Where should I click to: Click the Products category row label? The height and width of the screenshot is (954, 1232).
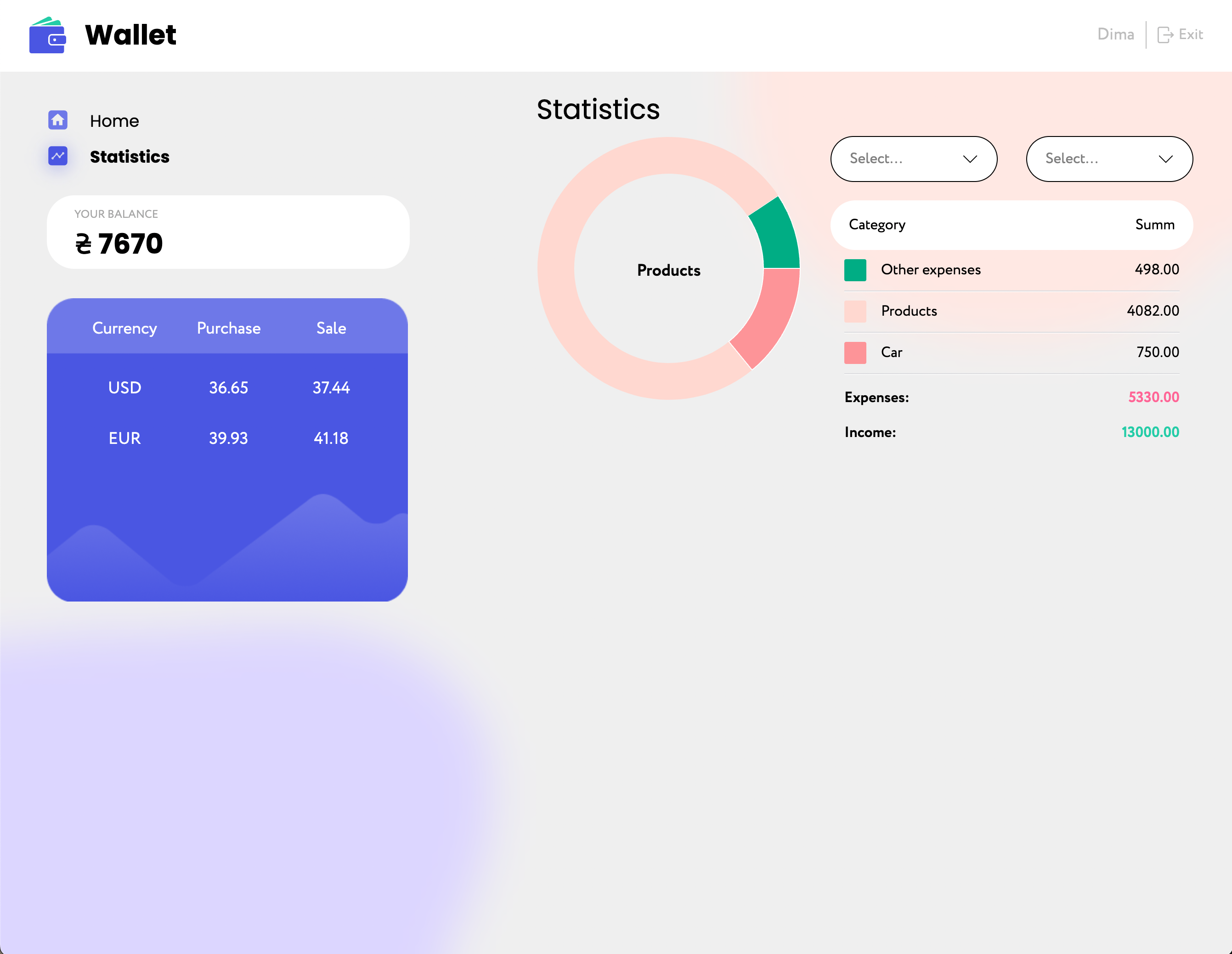pos(909,311)
